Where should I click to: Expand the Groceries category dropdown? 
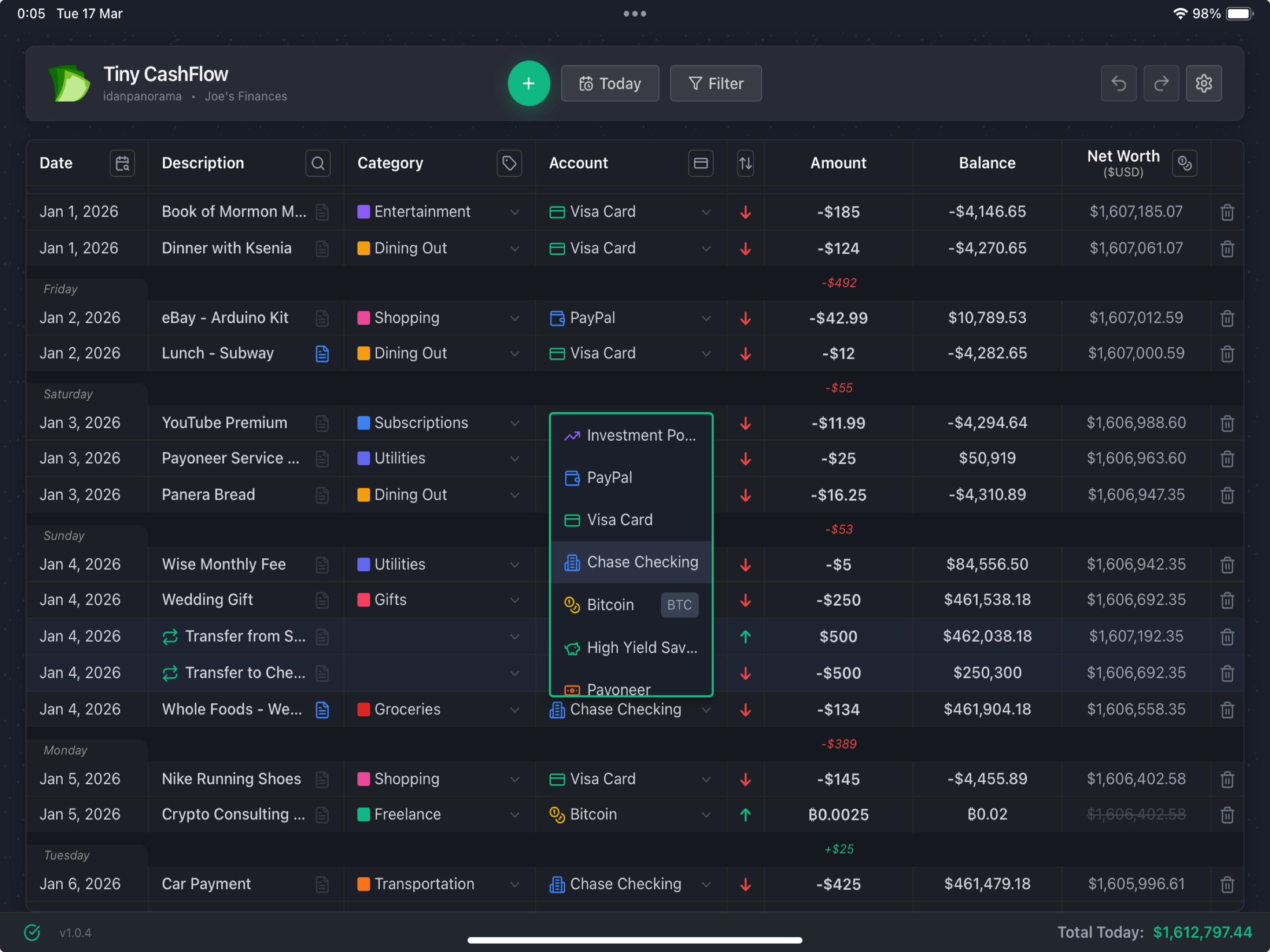[514, 710]
